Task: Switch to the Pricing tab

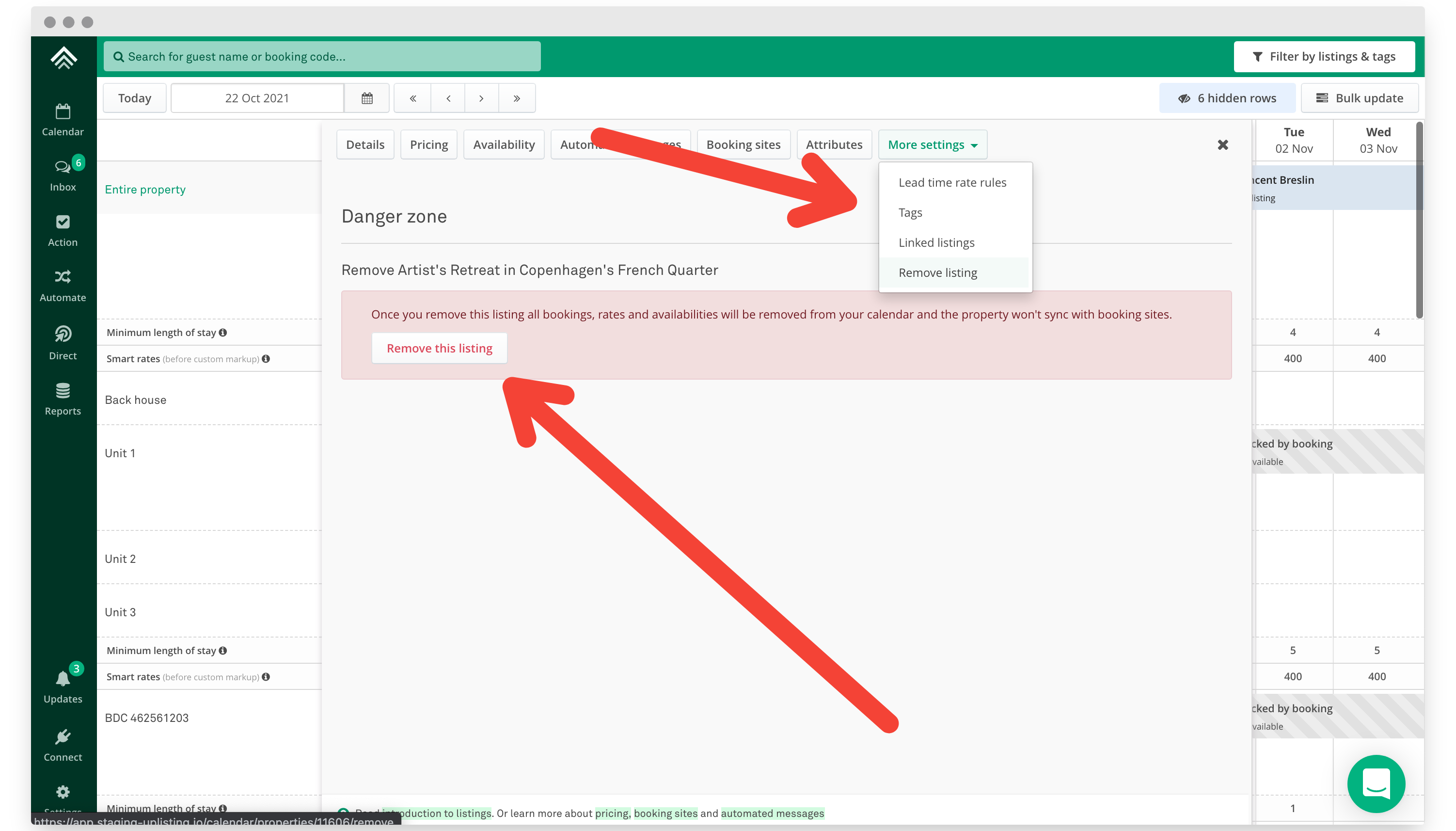Action: (428, 145)
